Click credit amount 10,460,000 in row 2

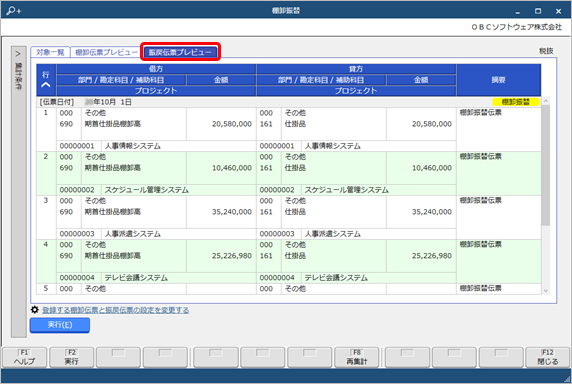(x=432, y=168)
